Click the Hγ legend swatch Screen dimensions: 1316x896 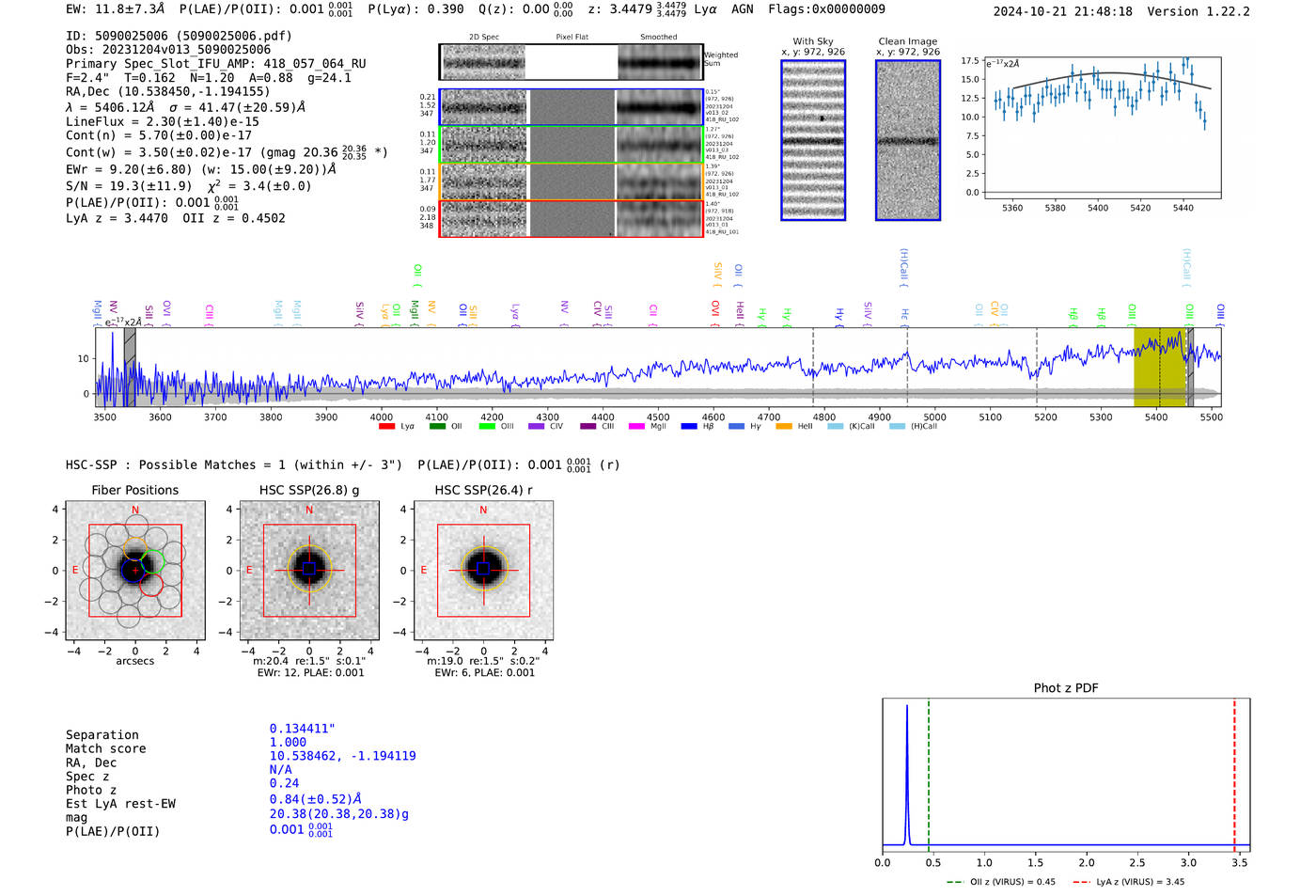tap(736, 426)
